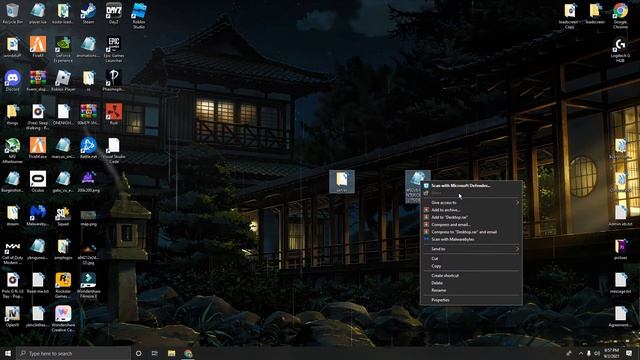Open Cortana from the taskbar
Screen dimensions: 640x360
[x=138, y=353]
